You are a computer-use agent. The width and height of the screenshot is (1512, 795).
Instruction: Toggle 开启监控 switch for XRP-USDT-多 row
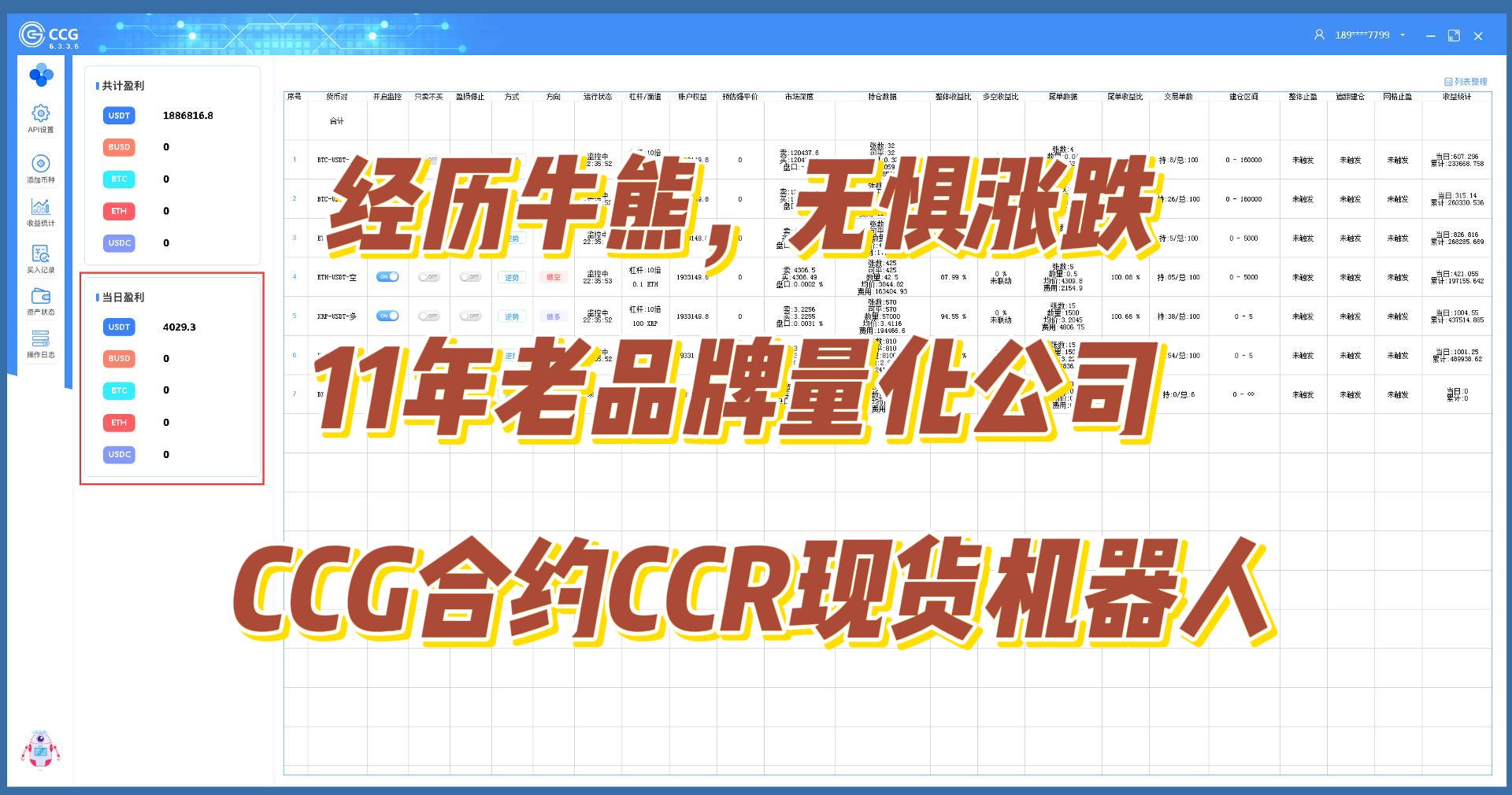(387, 316)
